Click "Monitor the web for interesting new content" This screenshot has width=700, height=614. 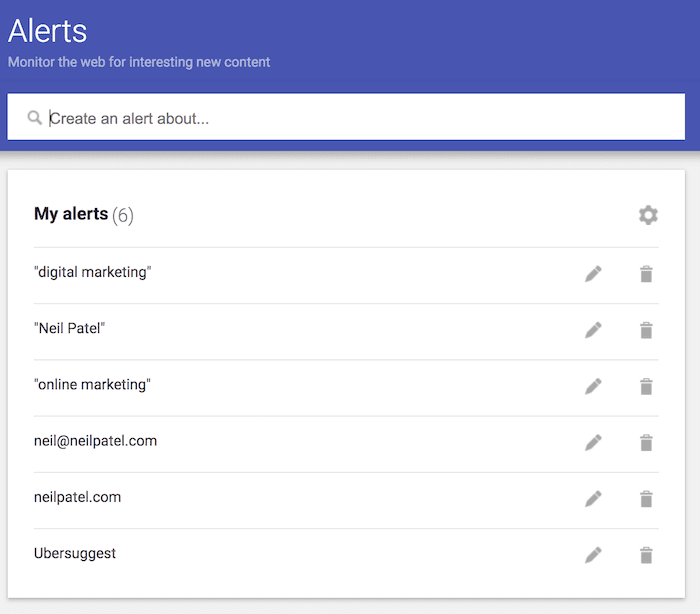point(139,62)
